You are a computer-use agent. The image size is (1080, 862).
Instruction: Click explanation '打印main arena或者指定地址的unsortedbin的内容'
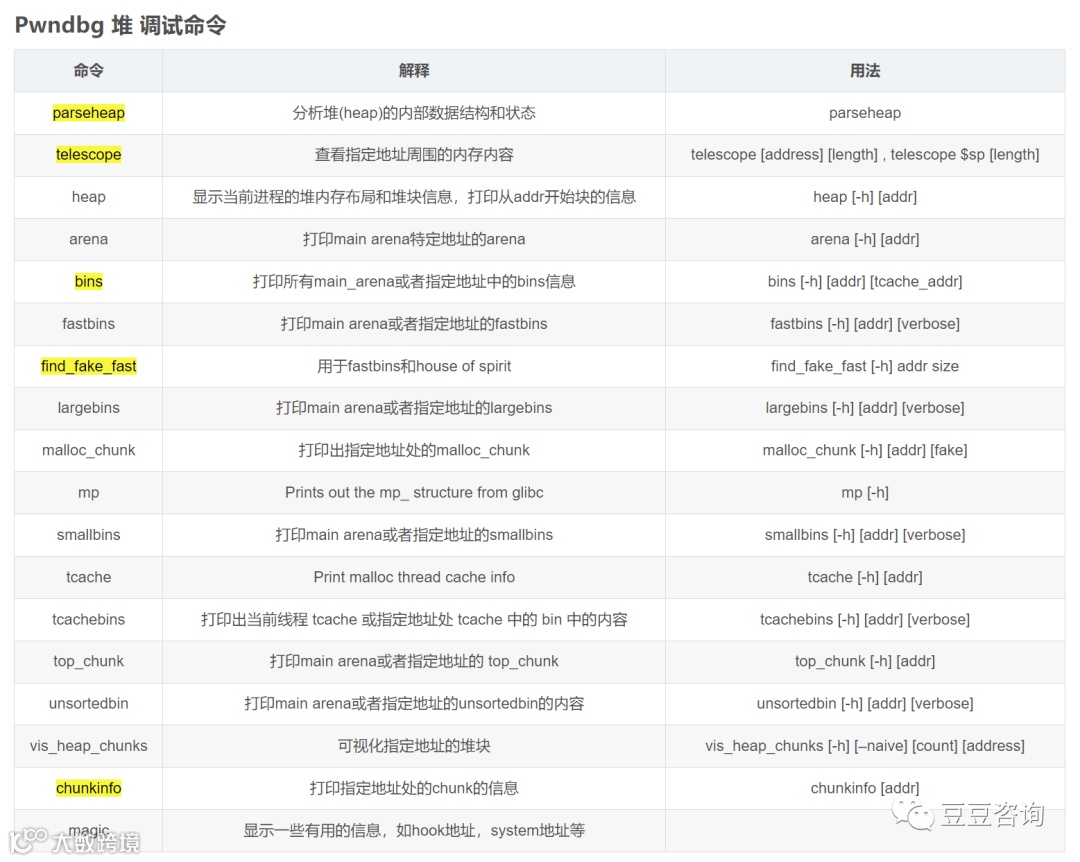coord(414,704)
